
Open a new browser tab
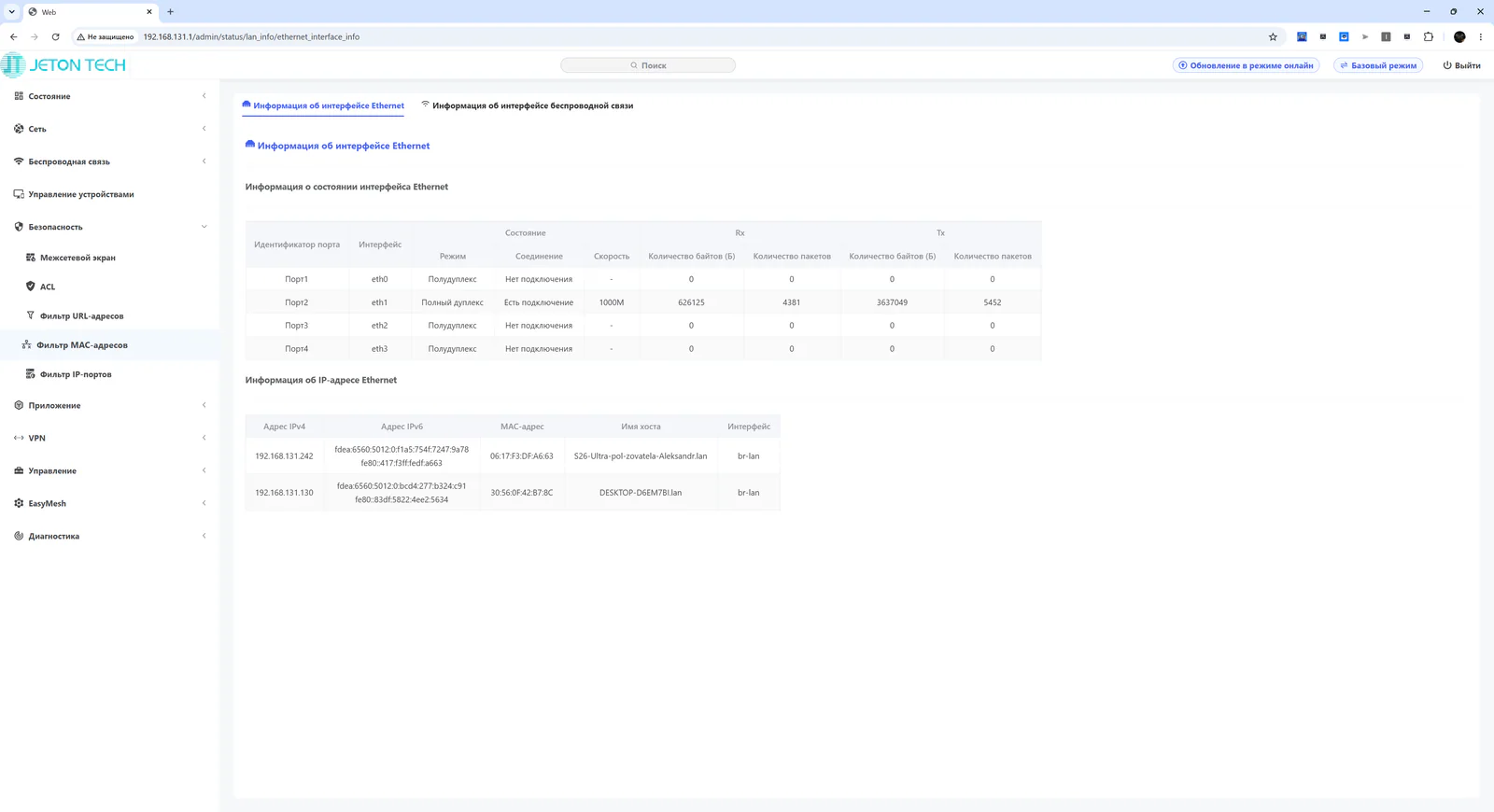[170, 12]
